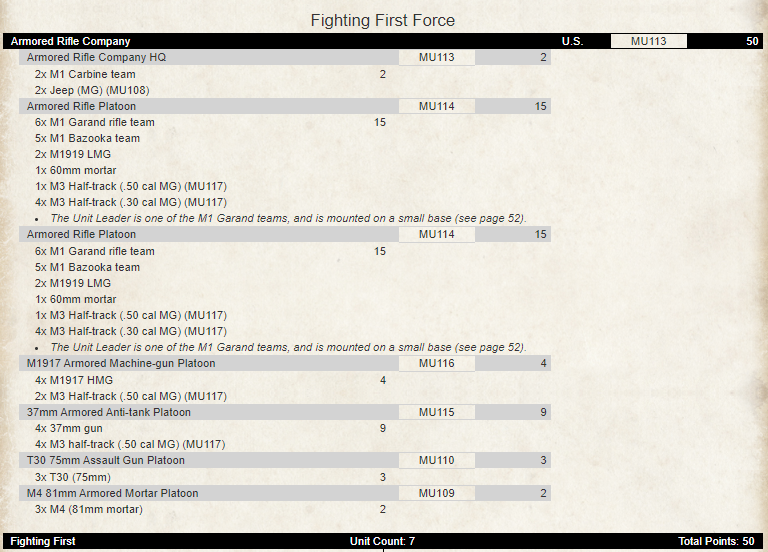Select the T30 75mm Assault Gun Platoon row
This screenshot has height=552, width=768.
pos(100,460)
